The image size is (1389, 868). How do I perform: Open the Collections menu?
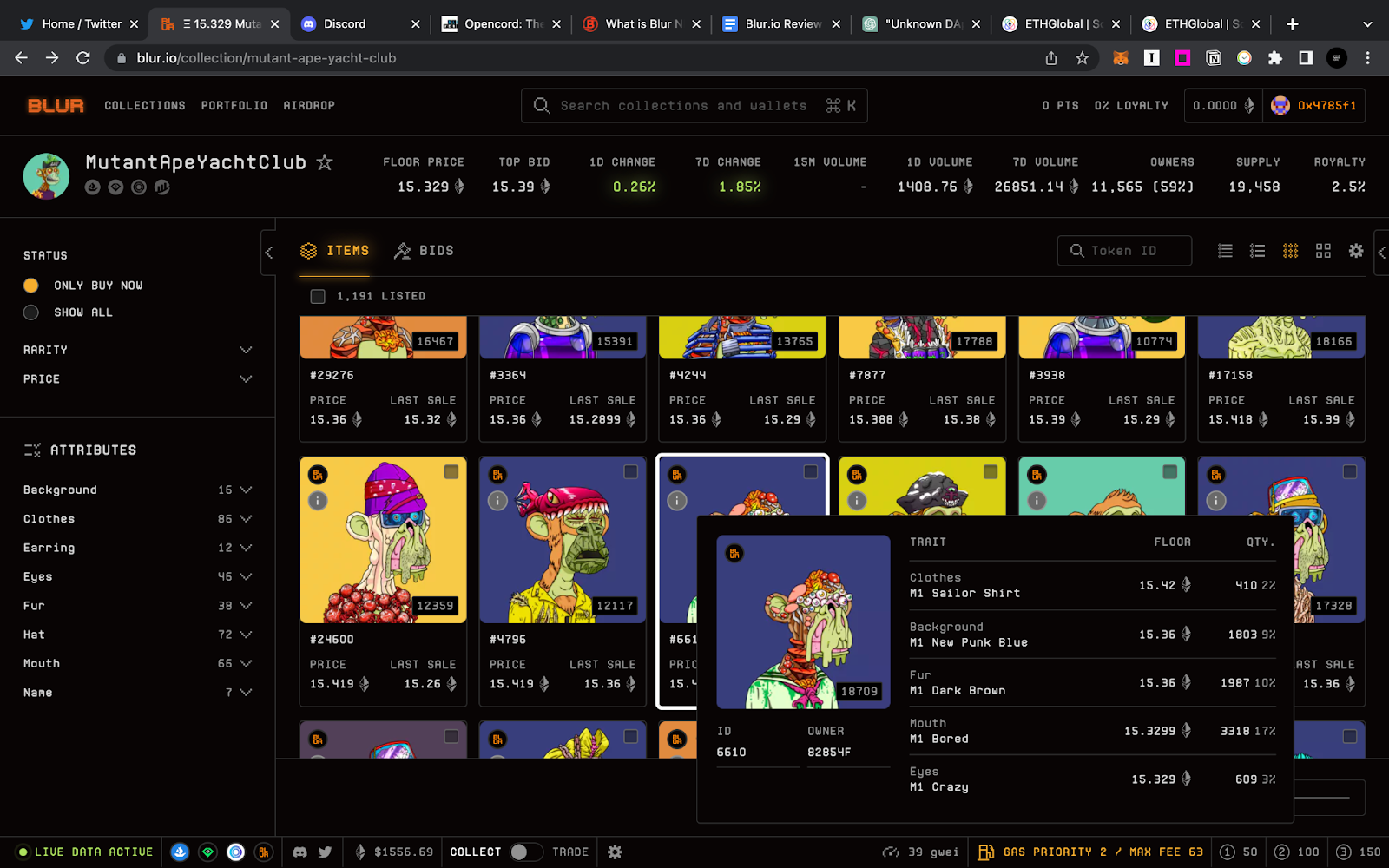coord(145,106)
